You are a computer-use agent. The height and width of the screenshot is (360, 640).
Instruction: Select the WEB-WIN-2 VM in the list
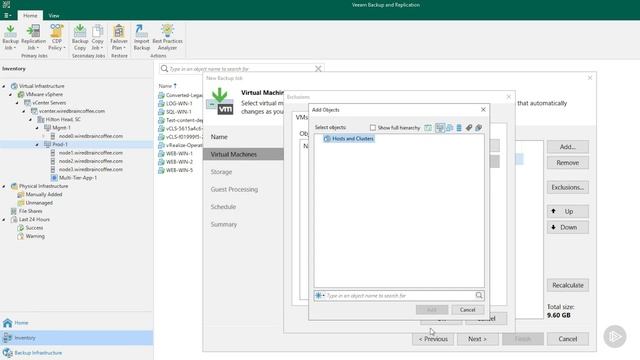coord(179,162)
